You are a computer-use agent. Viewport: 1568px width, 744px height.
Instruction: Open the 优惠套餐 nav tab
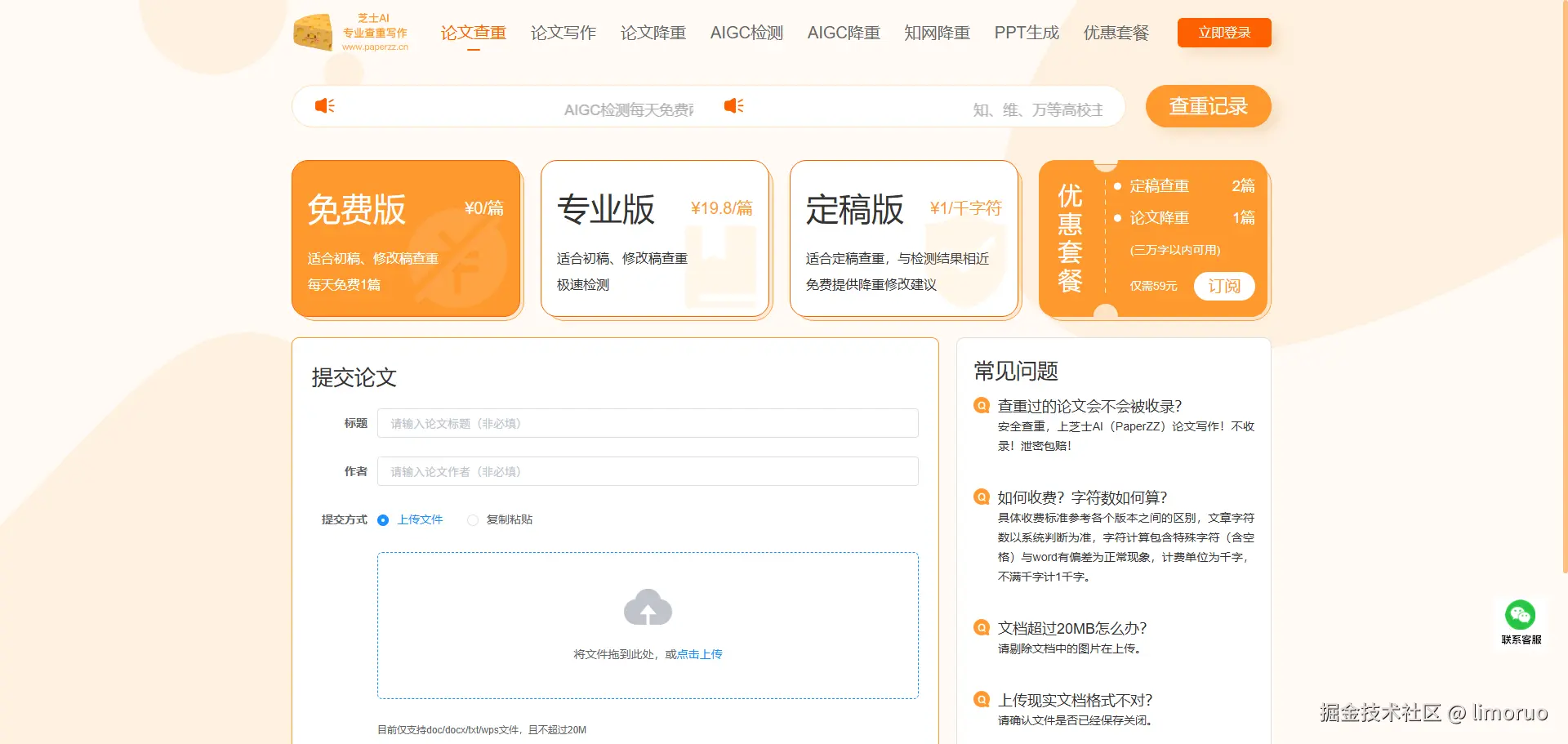(x=1116, y=33)
